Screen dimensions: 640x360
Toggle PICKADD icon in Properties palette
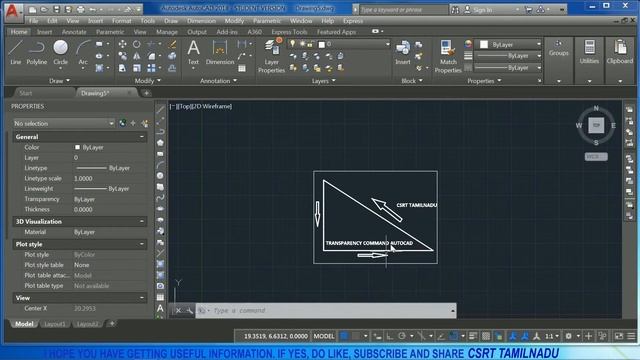pos(122,123)
